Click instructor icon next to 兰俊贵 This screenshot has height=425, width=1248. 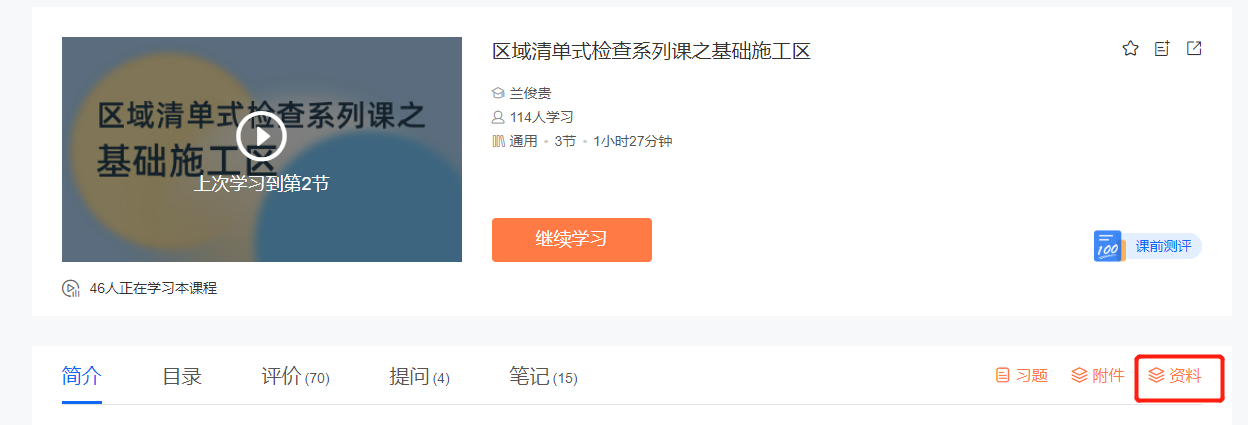(498, 93)
